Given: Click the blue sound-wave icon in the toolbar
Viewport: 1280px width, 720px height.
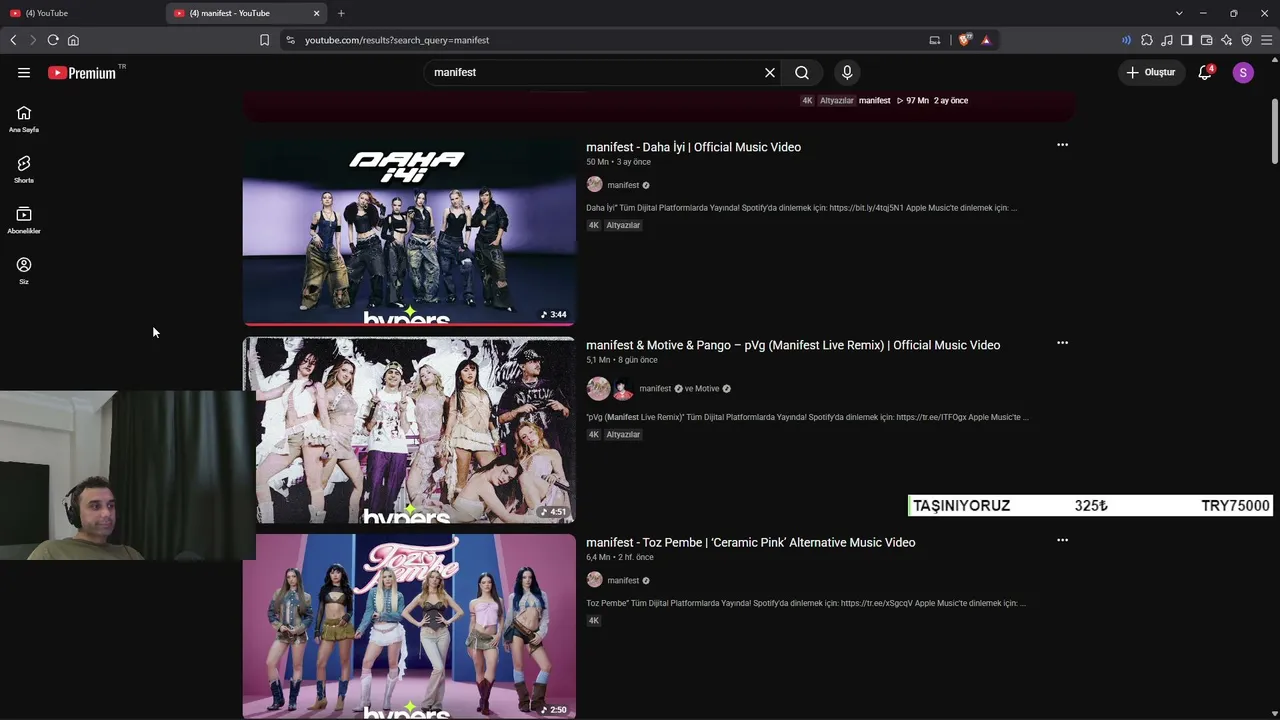Looking at the screenshot, I should point(1126,40).
